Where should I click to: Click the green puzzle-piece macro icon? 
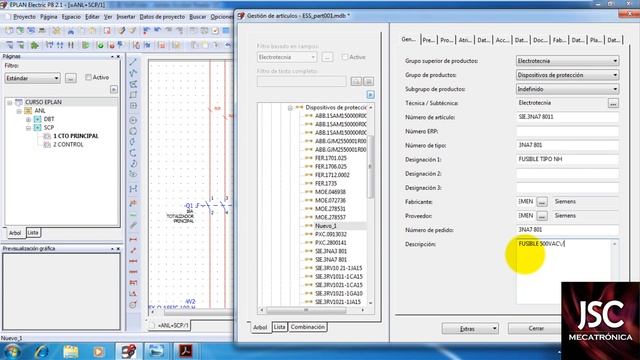pos(34,45)
